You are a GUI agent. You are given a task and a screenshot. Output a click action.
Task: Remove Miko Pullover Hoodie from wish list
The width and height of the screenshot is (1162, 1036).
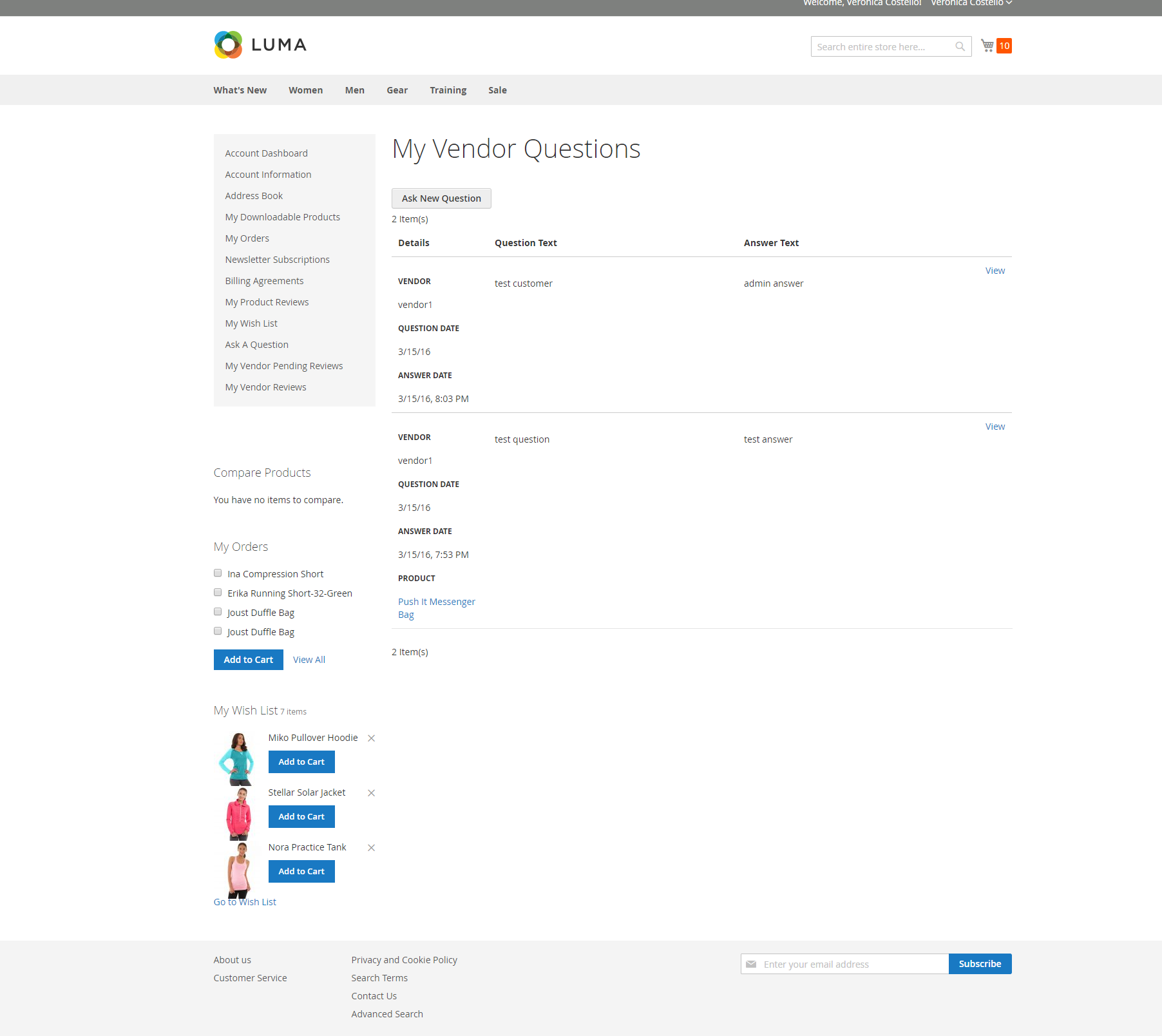(x=371, y=738)
